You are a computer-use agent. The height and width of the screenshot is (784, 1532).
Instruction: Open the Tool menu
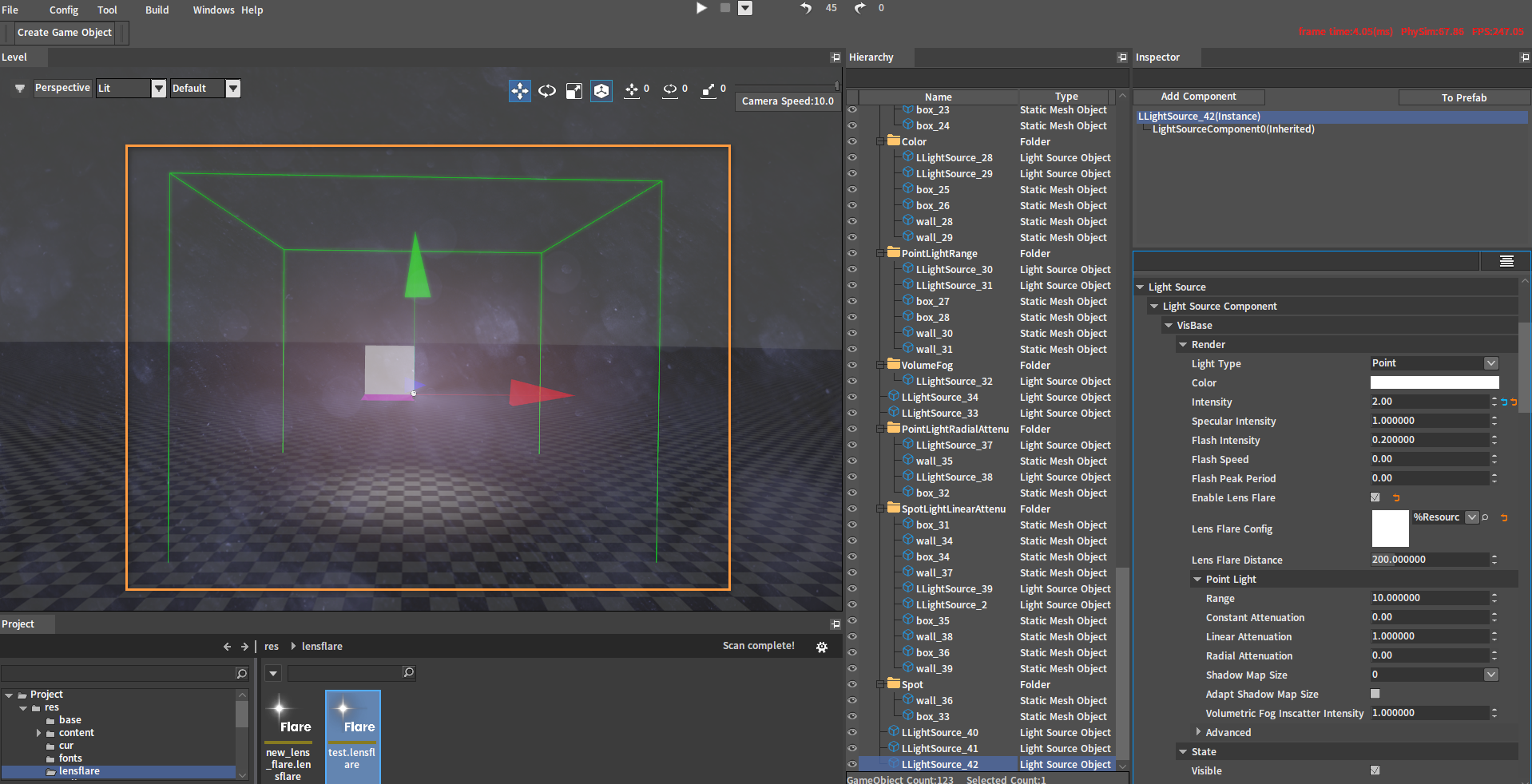tap(107, 10)
